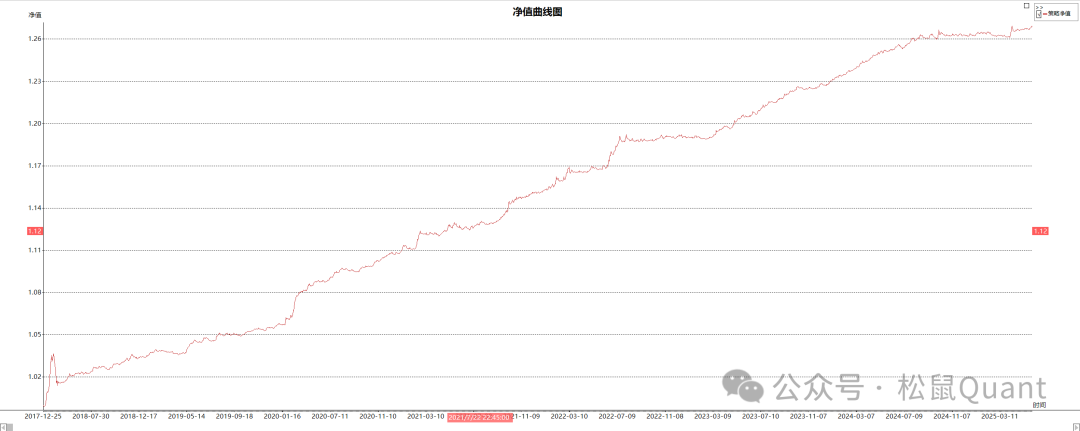Click the 2017-12-25 date tick
Screen dimensions: 1080x431
[43, 416]
